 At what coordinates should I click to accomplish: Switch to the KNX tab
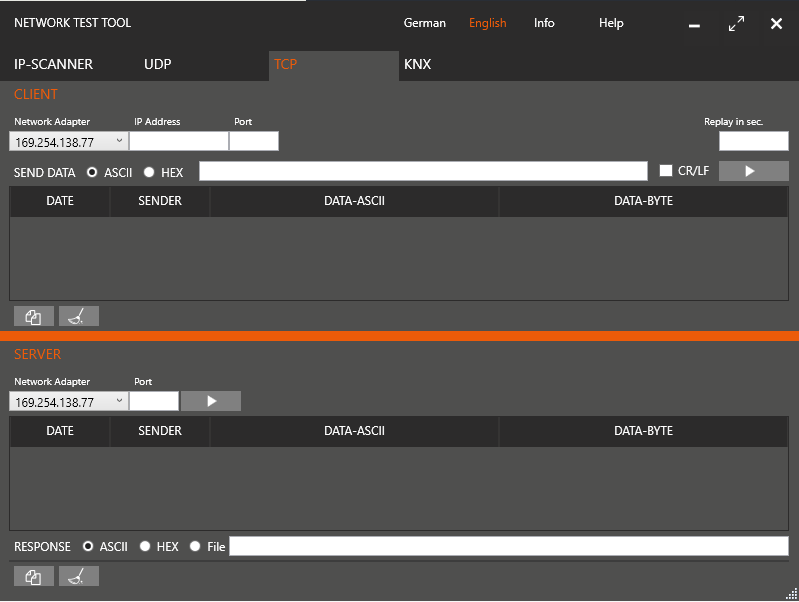(x=417, y=65)
